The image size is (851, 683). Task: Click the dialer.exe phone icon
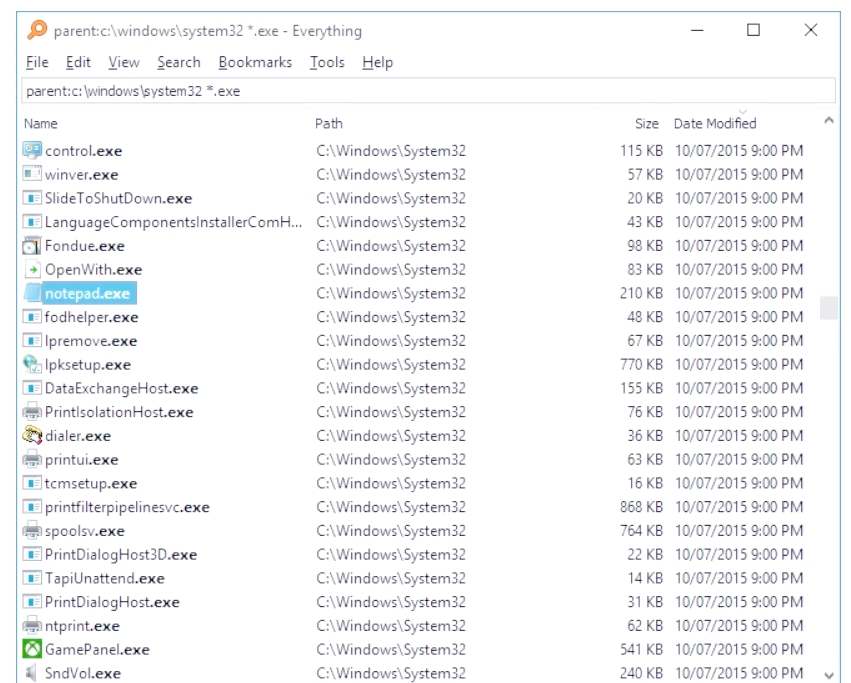coord(32,436)
